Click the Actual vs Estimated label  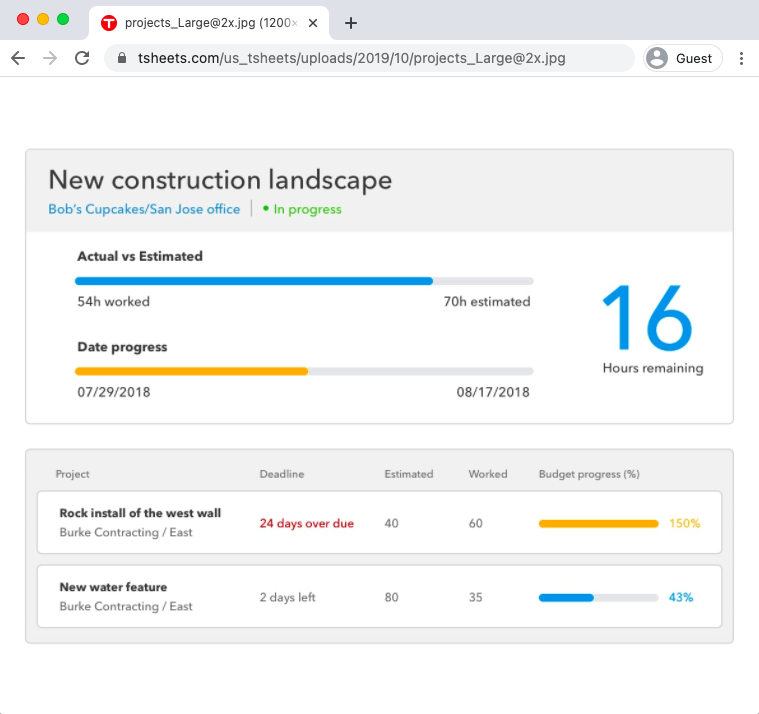coord(140,256)
